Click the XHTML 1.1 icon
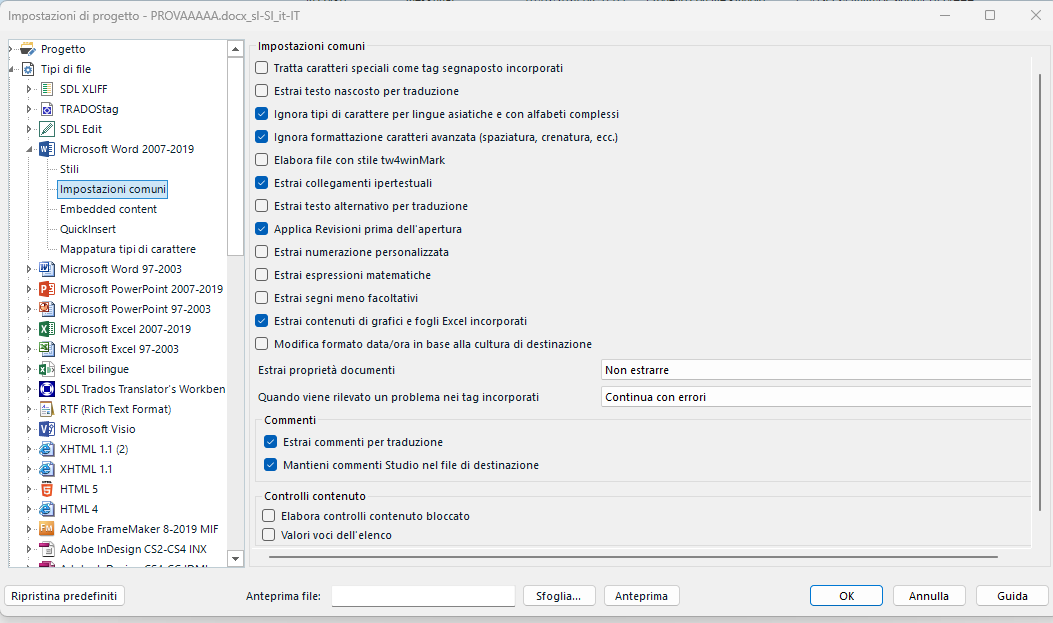 click(x=47, y=469)
